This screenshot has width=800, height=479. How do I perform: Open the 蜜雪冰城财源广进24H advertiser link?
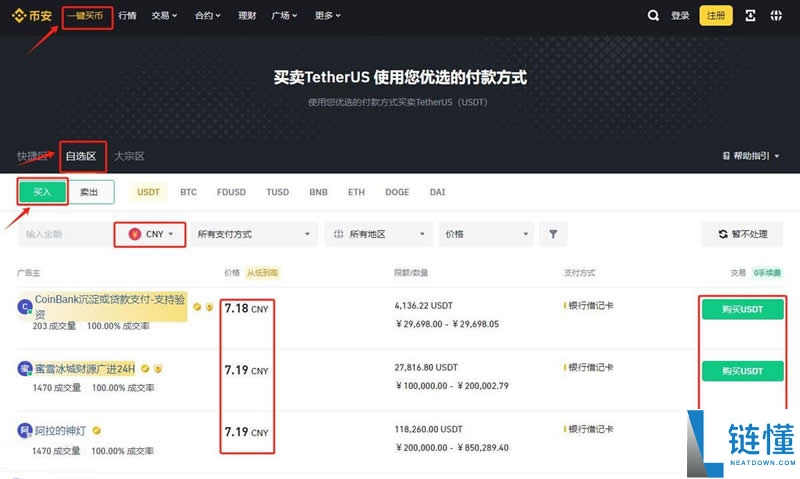point(85,368)
